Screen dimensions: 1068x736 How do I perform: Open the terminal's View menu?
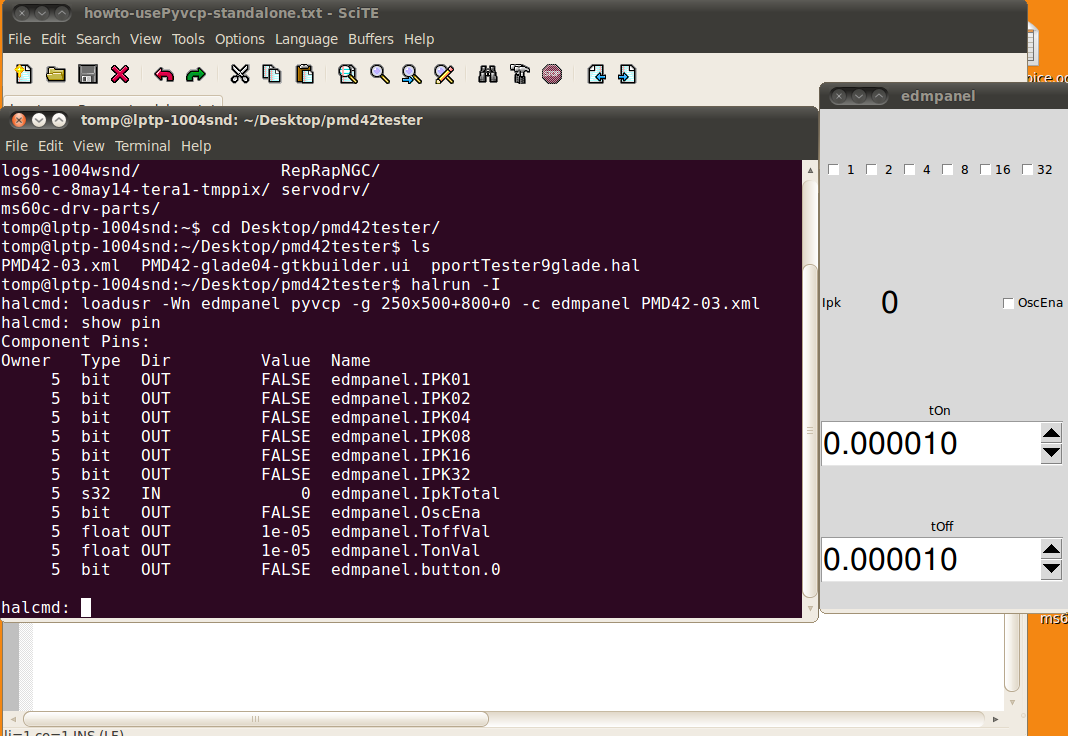click(x=89, y=146)
